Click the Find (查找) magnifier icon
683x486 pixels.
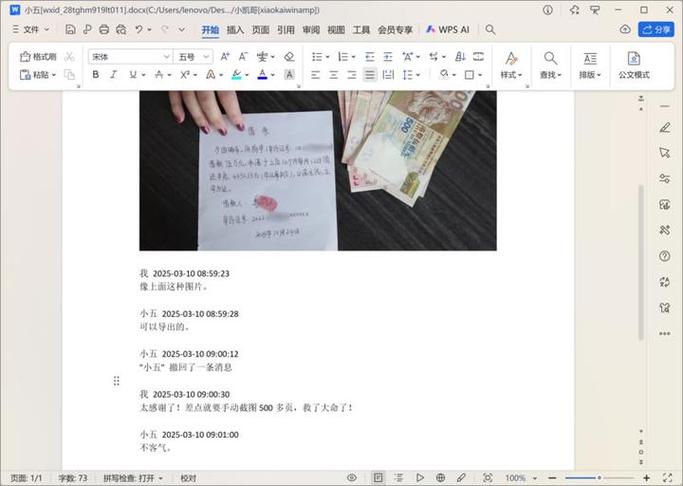pos(551,58)
